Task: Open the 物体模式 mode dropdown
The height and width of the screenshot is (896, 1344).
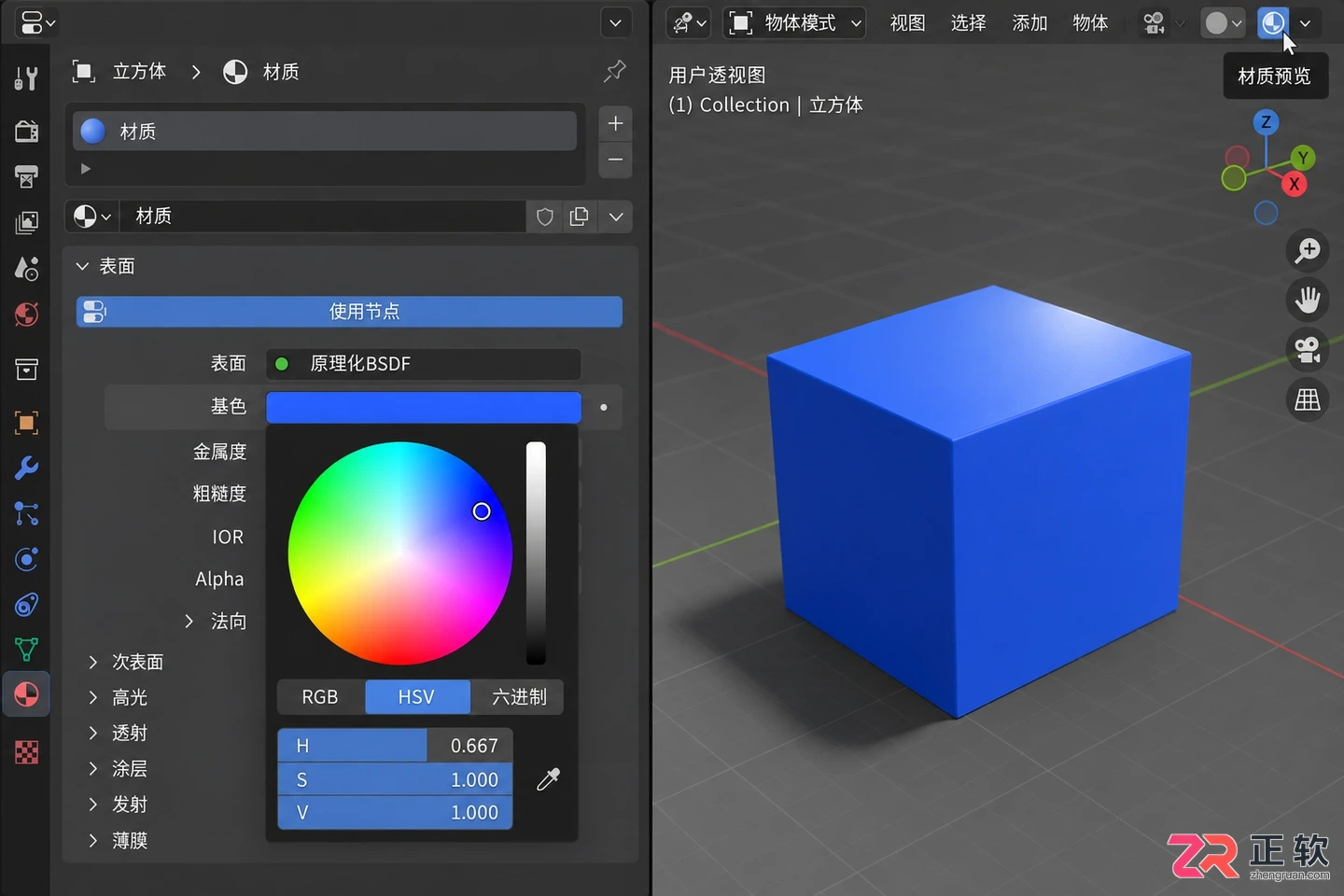Action: (x=795, y=22)
